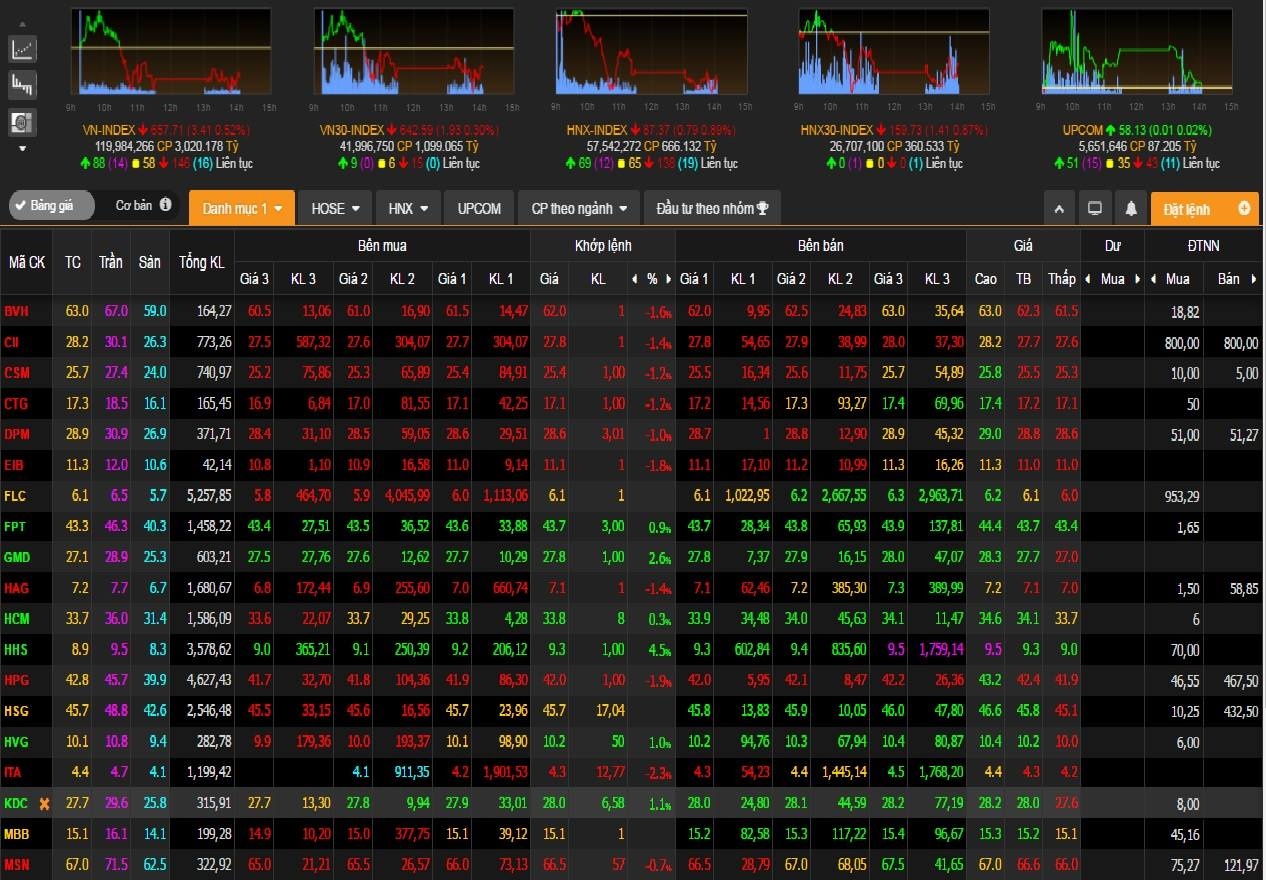Select the line chart tool in left sidebar
The height and width of the screenshot is (880, 1266).
click(23, 48)
